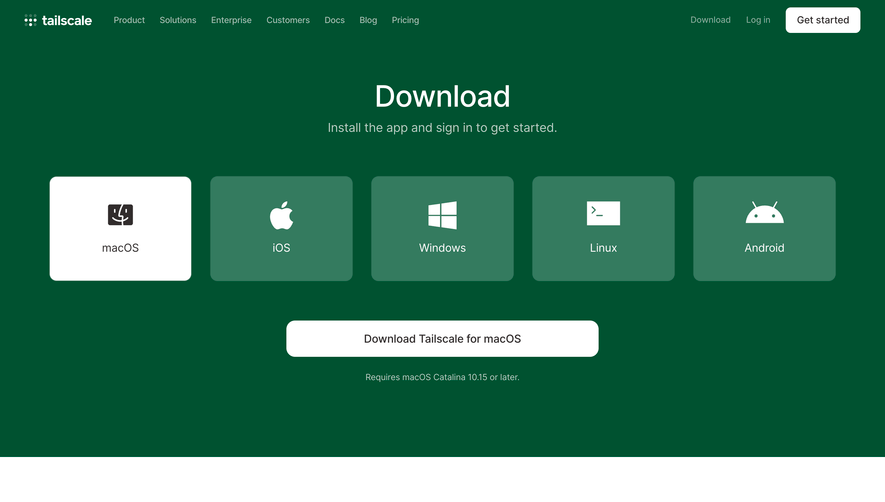Select the Android platform label
This screenshot has height=502, width=885.
[764, 248]
